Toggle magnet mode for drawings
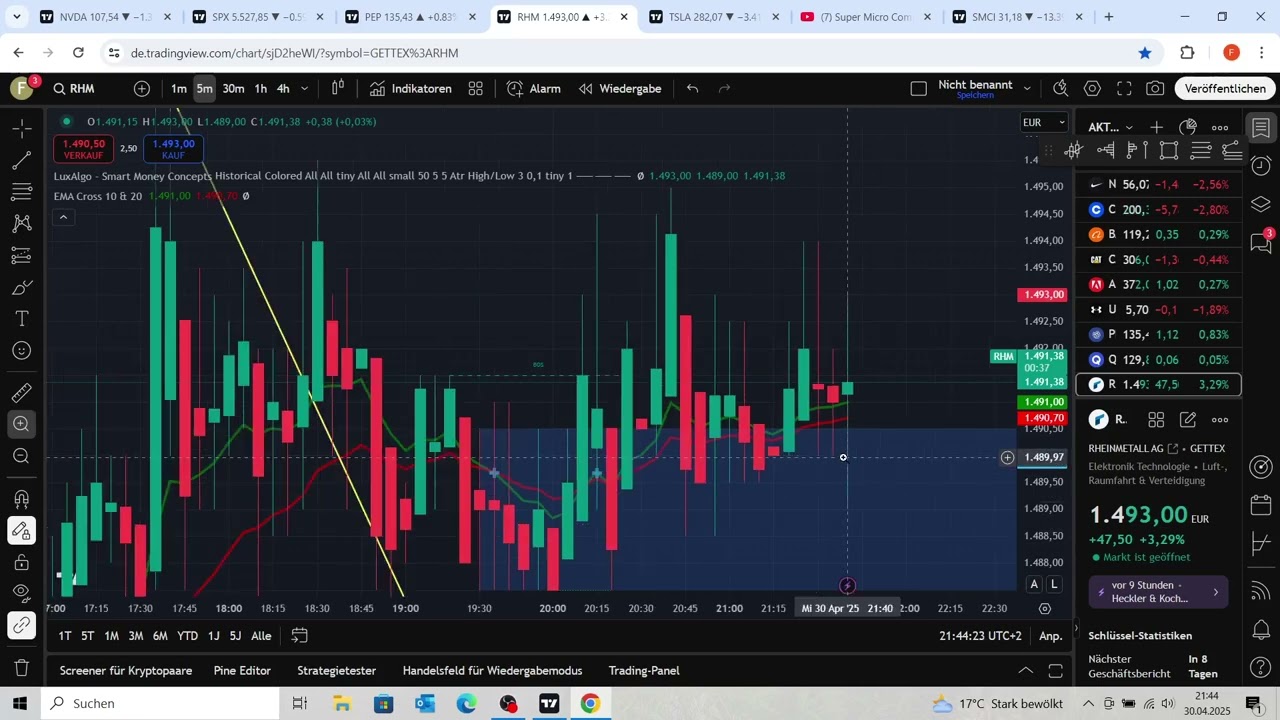Screen dimensions: 1280x720 tap(22, 498)
